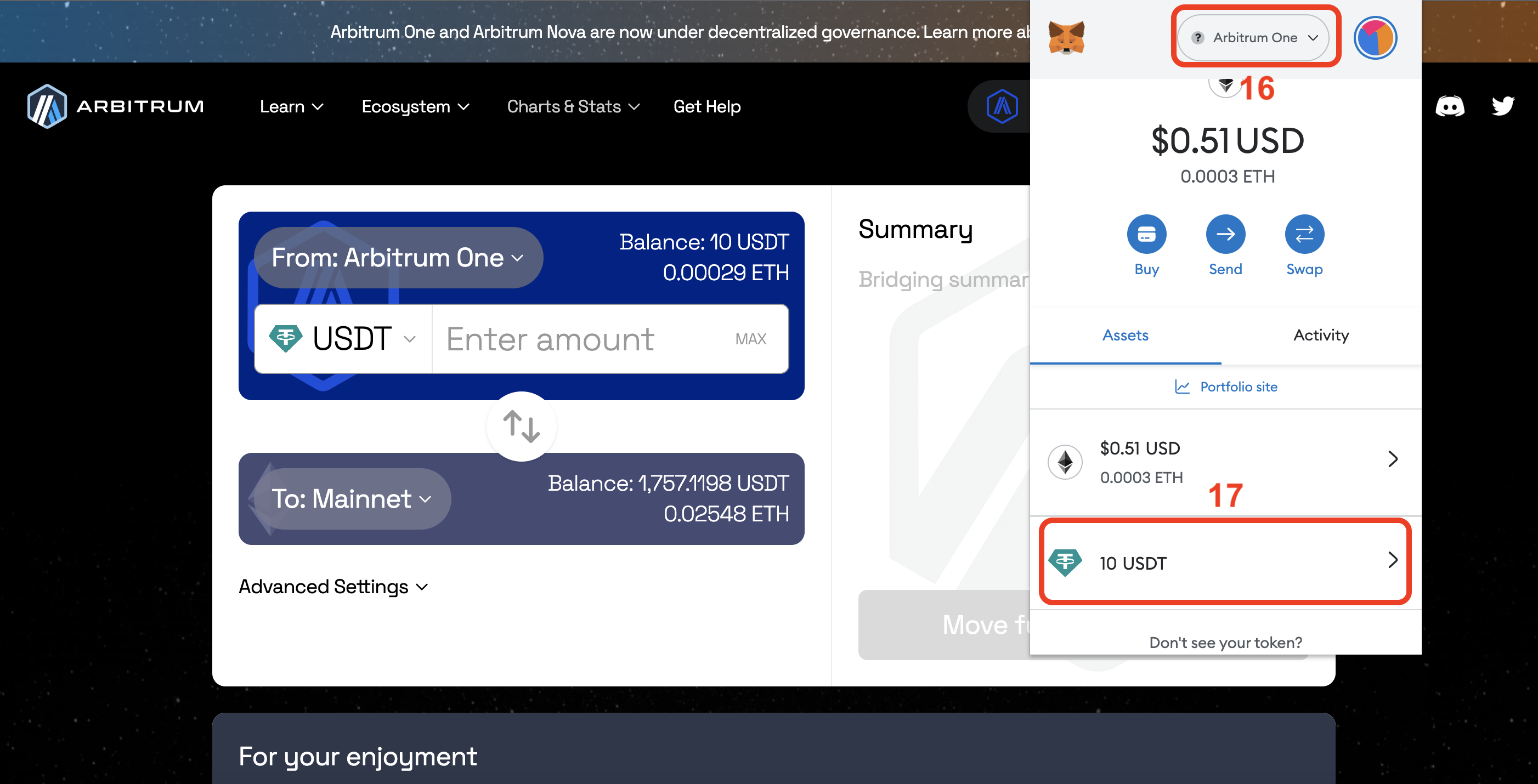The width and height of the screenshot is (1538, 784).
Task: Open the Ecosystem menu
Action: 415,106
